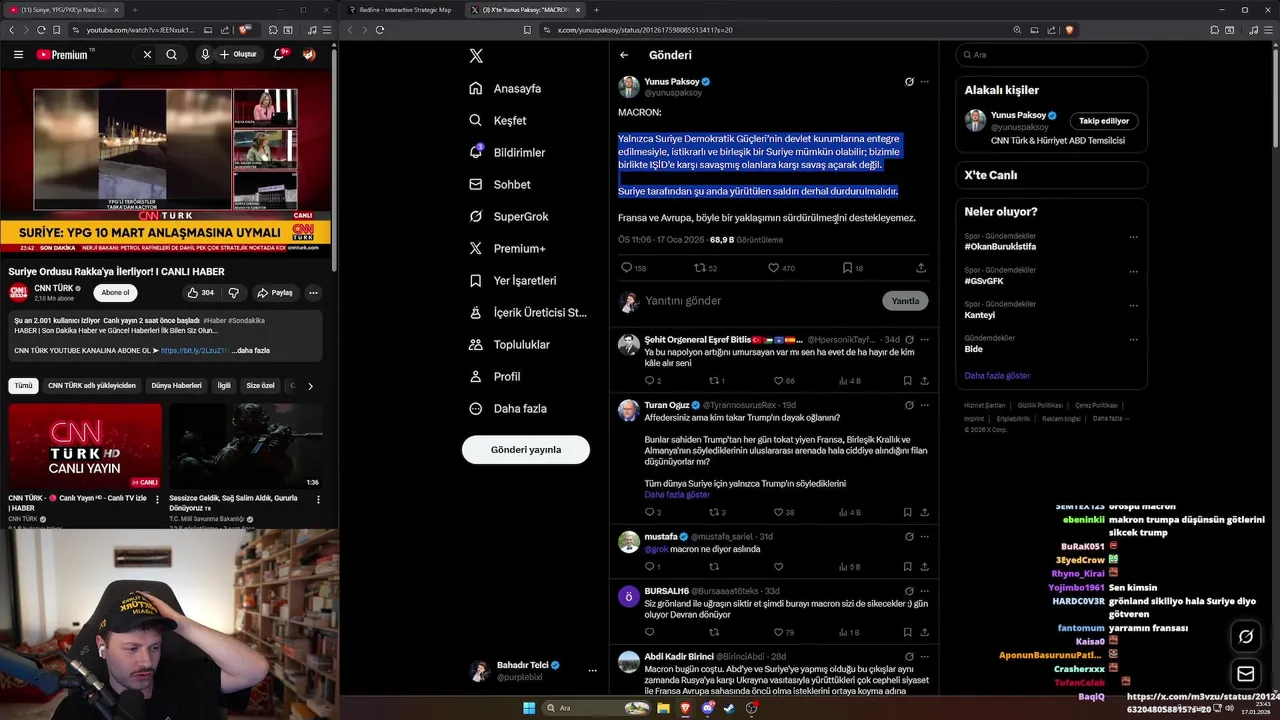
Task: Expand Daha fazla menu in X sidebar
Action: (507, 408)
